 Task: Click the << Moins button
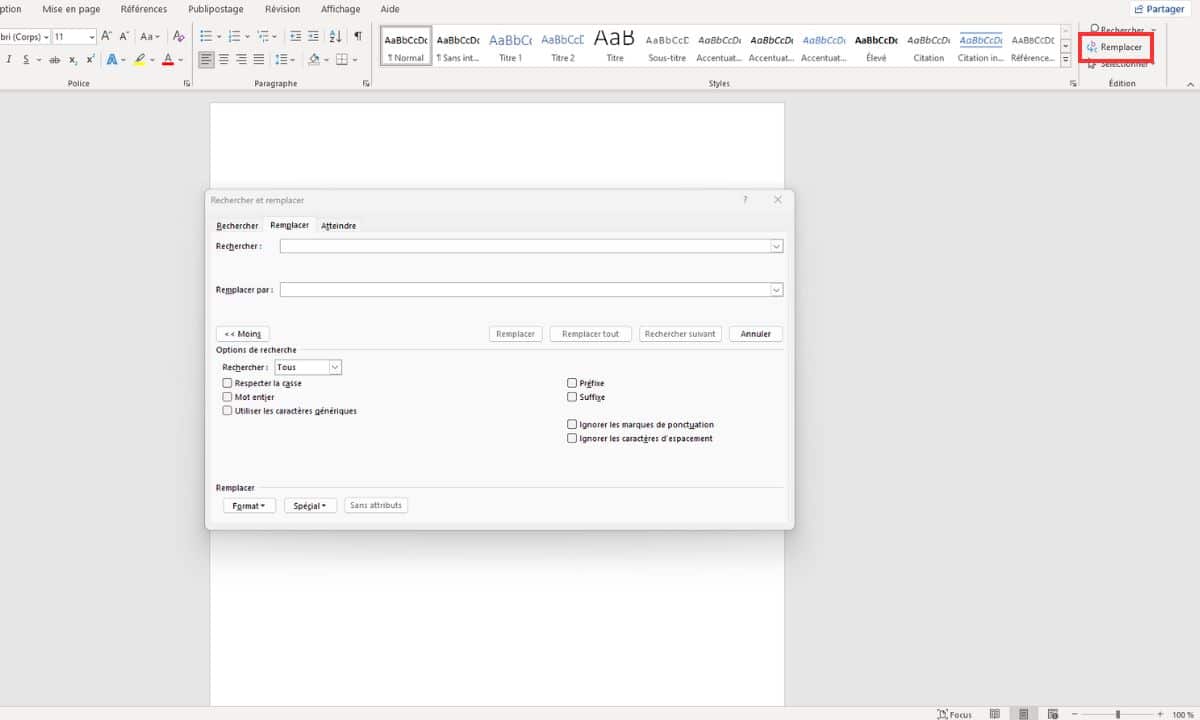(243, 334)
